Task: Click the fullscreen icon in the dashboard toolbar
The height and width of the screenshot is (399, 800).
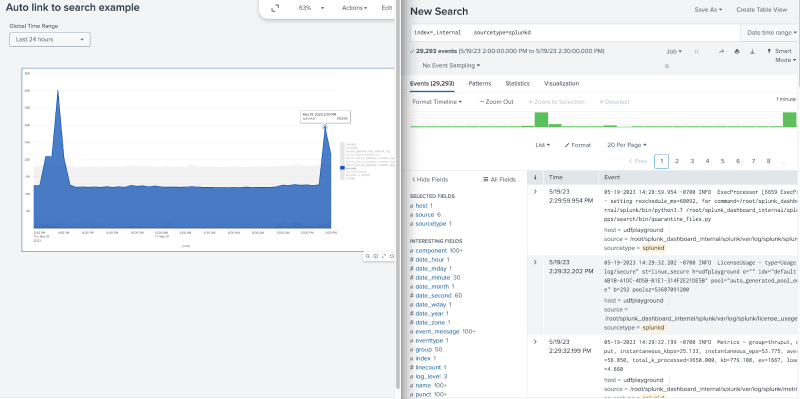Action: pos(275,8)
